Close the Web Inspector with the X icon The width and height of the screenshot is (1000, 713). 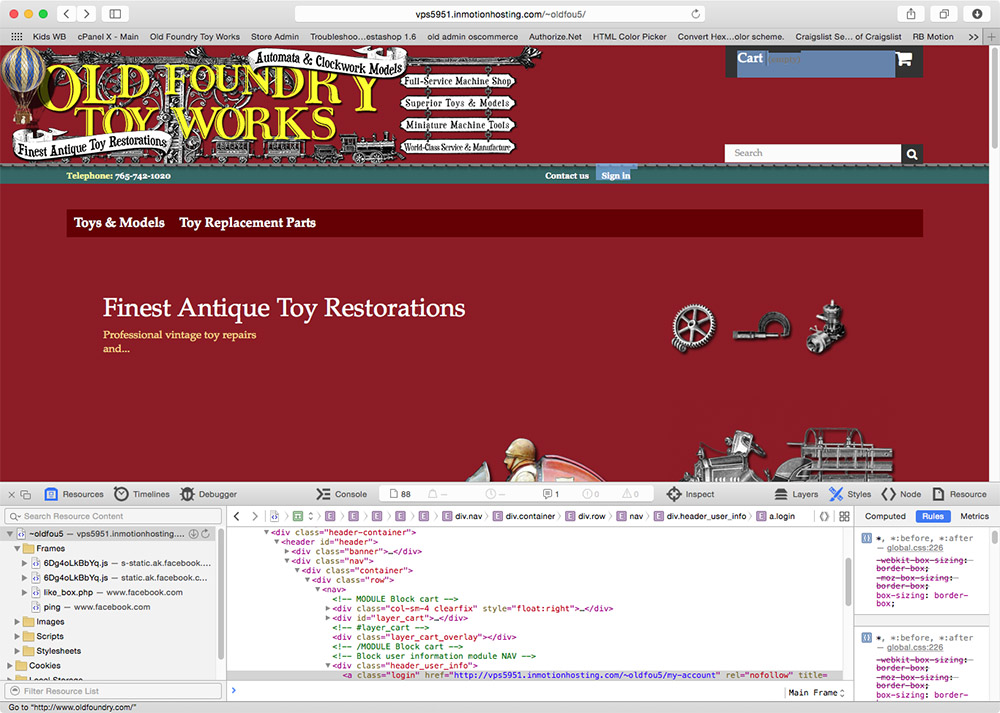click(11, 494)
